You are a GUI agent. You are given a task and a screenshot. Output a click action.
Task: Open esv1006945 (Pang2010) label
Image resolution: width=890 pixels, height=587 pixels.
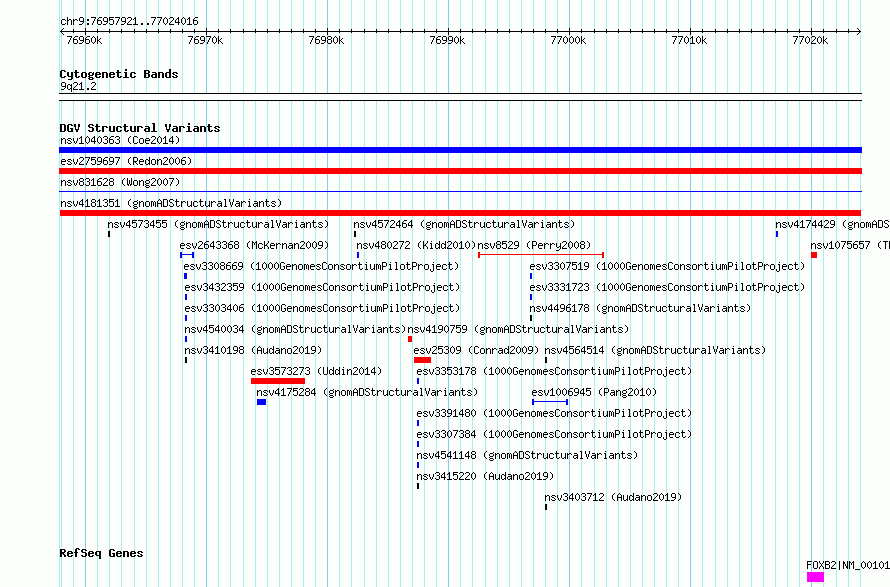[594, 392]
